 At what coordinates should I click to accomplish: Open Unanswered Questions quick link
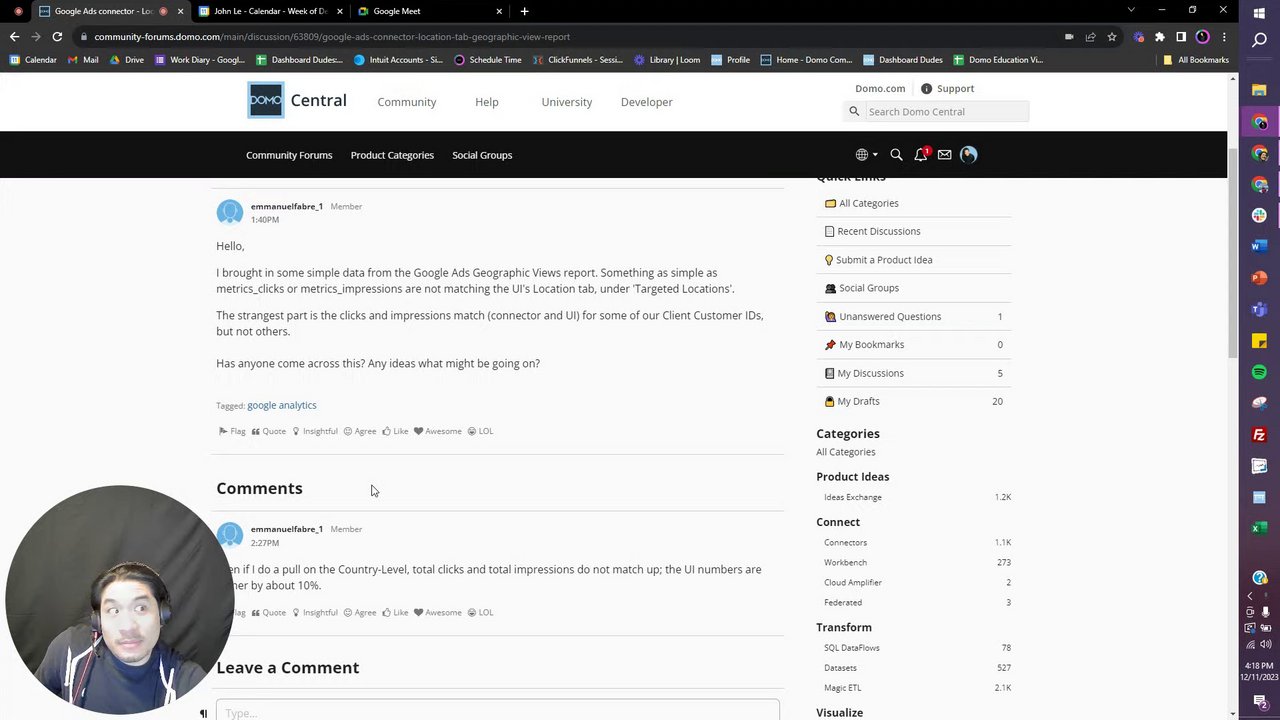pyautogui.click(x=882, y=316)
